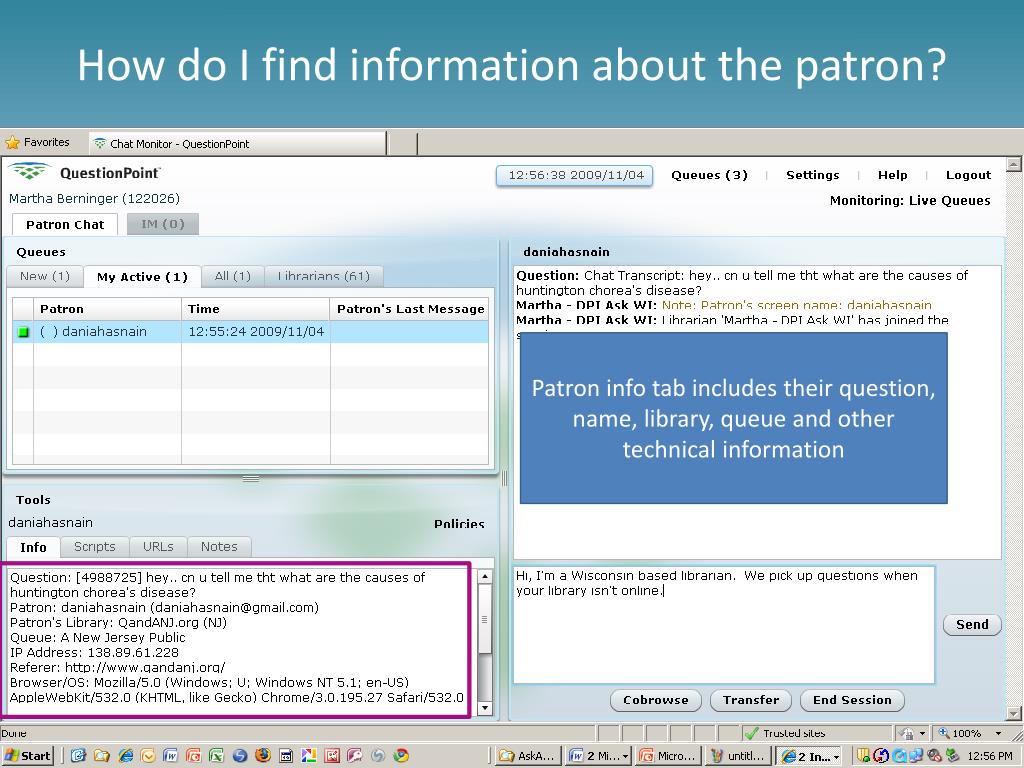
Task: Click the Patron's Last Message column header
Action: tap(409, 309)
